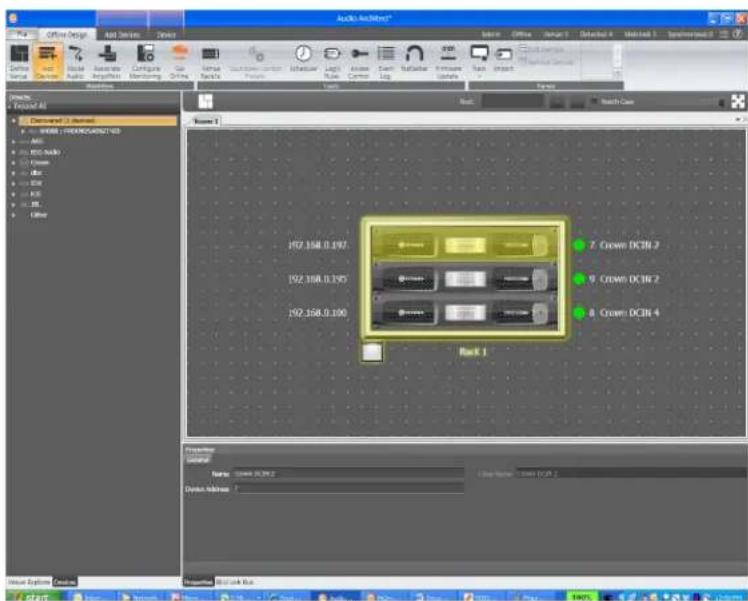Open the help icon in top right bar
This screenshot has height=601, width=748.
pyautogui.click(x=738, y=34)
